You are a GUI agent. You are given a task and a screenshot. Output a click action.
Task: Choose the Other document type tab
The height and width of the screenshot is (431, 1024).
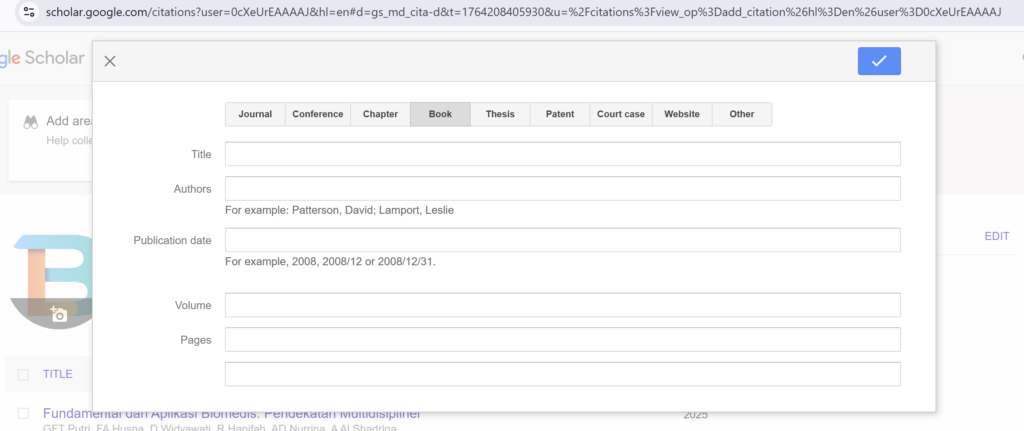click(x=742, y=114)
